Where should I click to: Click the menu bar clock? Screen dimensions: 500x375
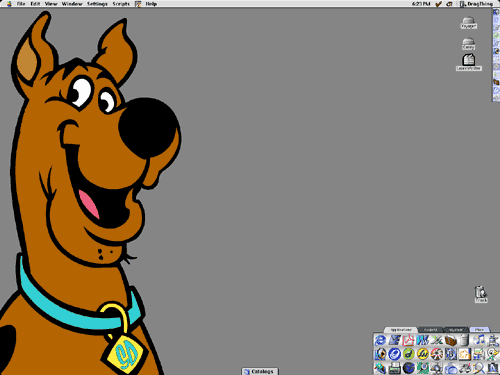pyautogui.click(x=421, y=4)
